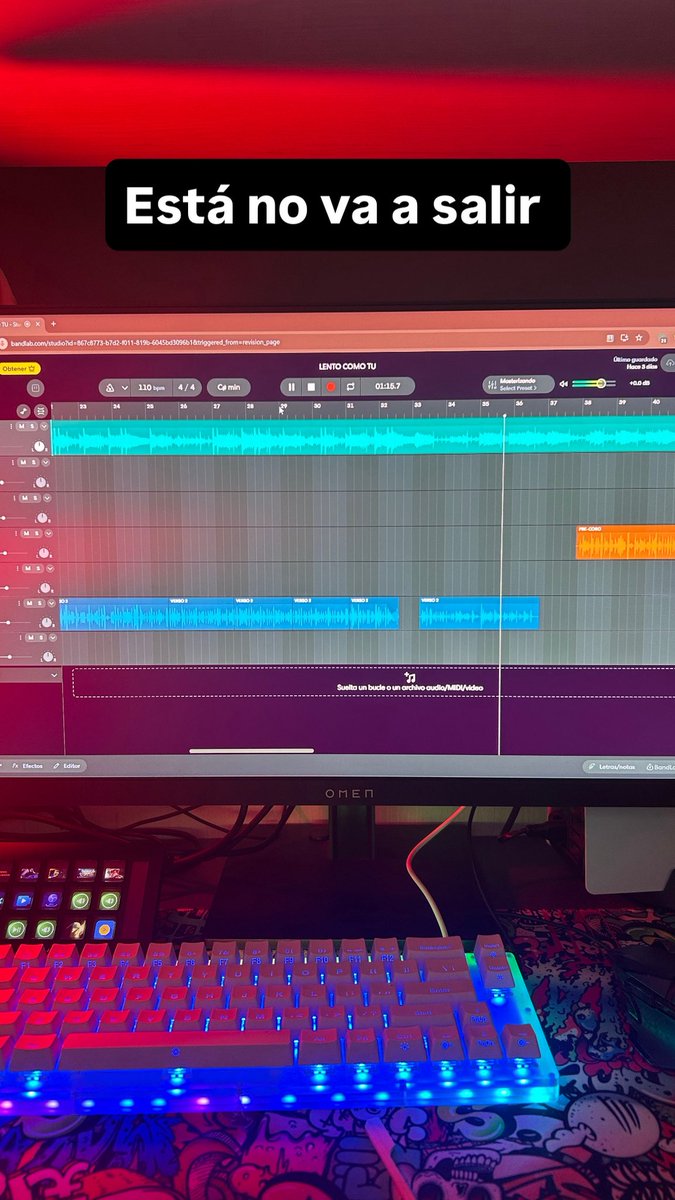Open the Masterizando preset selector
The image size is (675, 1200).
coord(518,384)
